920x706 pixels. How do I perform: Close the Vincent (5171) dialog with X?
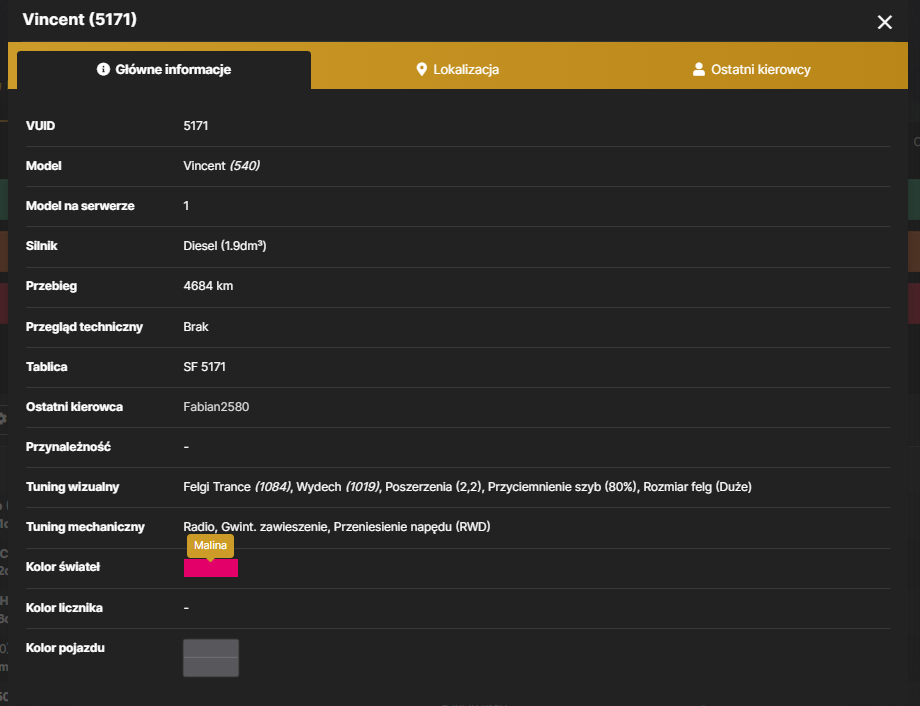884,22
